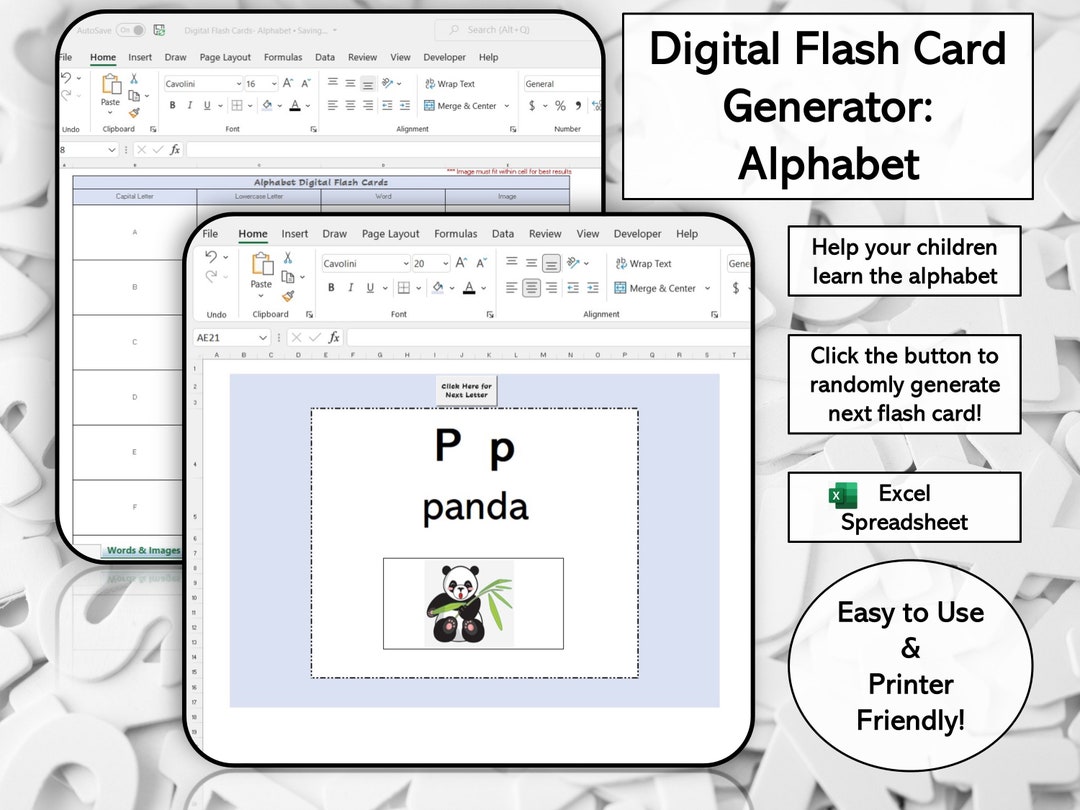
Task: Expand the Borders options dropdown
Action: pyautogui.click(x=418, y=288)
